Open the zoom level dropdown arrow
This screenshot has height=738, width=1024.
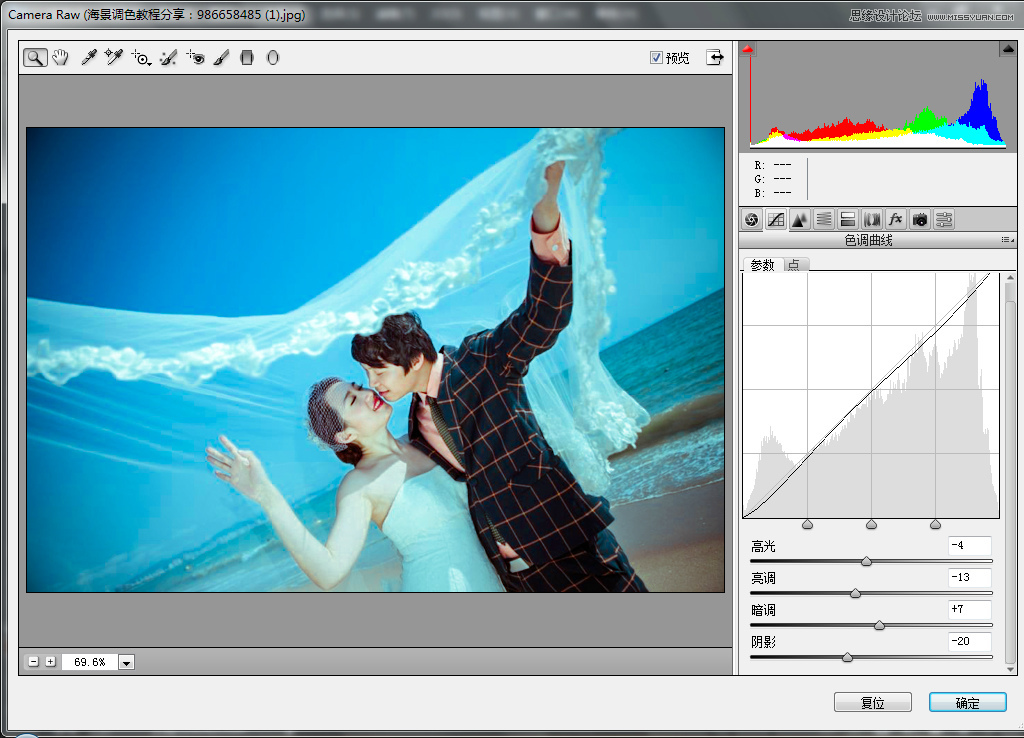[x=126, y=662]
